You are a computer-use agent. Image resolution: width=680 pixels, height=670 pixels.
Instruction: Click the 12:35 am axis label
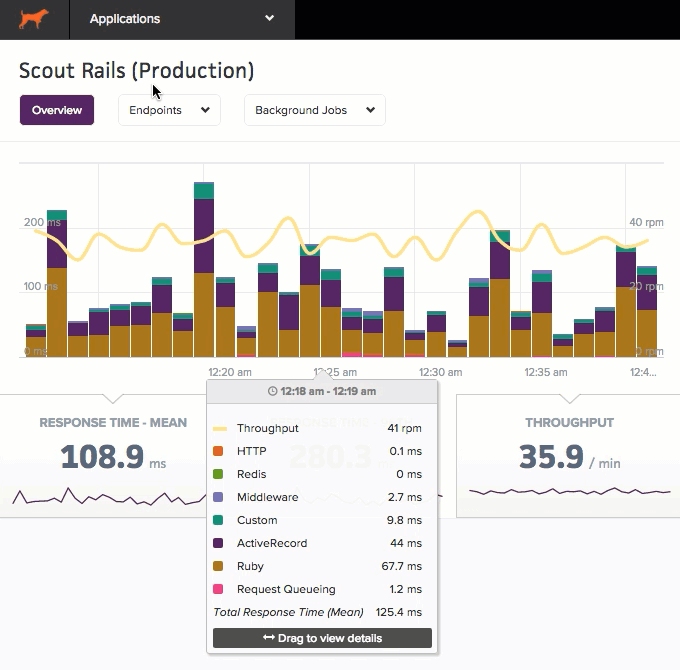tap(546, 372)
